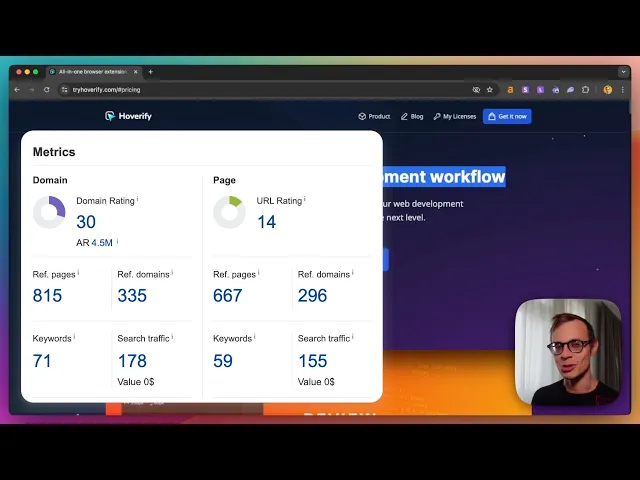Image resolution: width=640 pixels, height=480 pixels.
Task: Click info icon beside Domain Keywords
Action: tap(74, 336)
